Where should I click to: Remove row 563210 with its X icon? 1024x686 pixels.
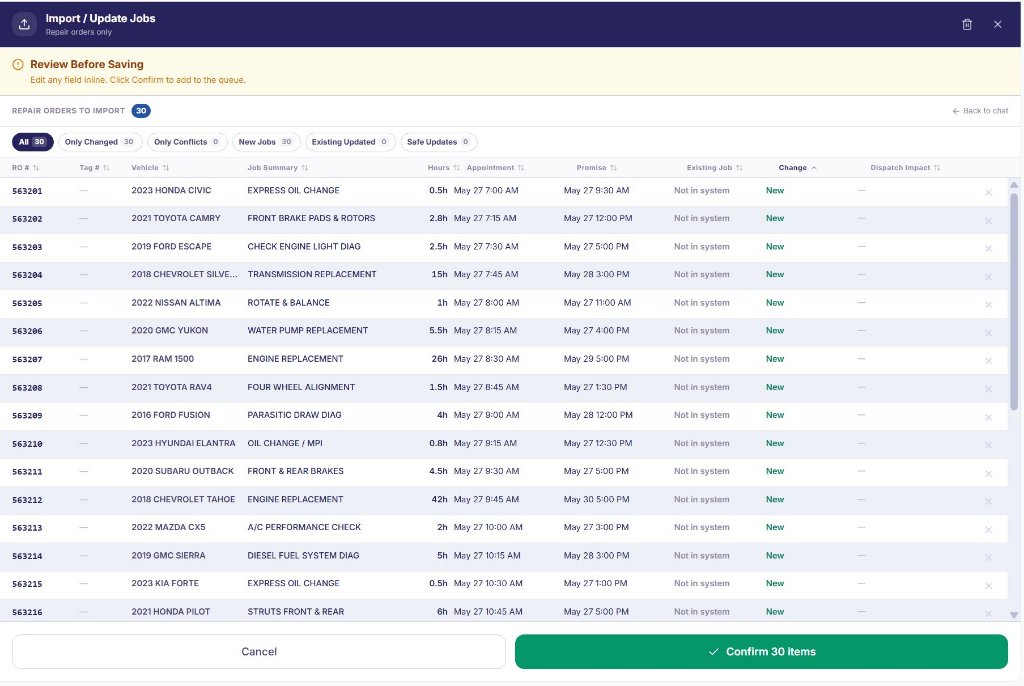pos(988,445)
